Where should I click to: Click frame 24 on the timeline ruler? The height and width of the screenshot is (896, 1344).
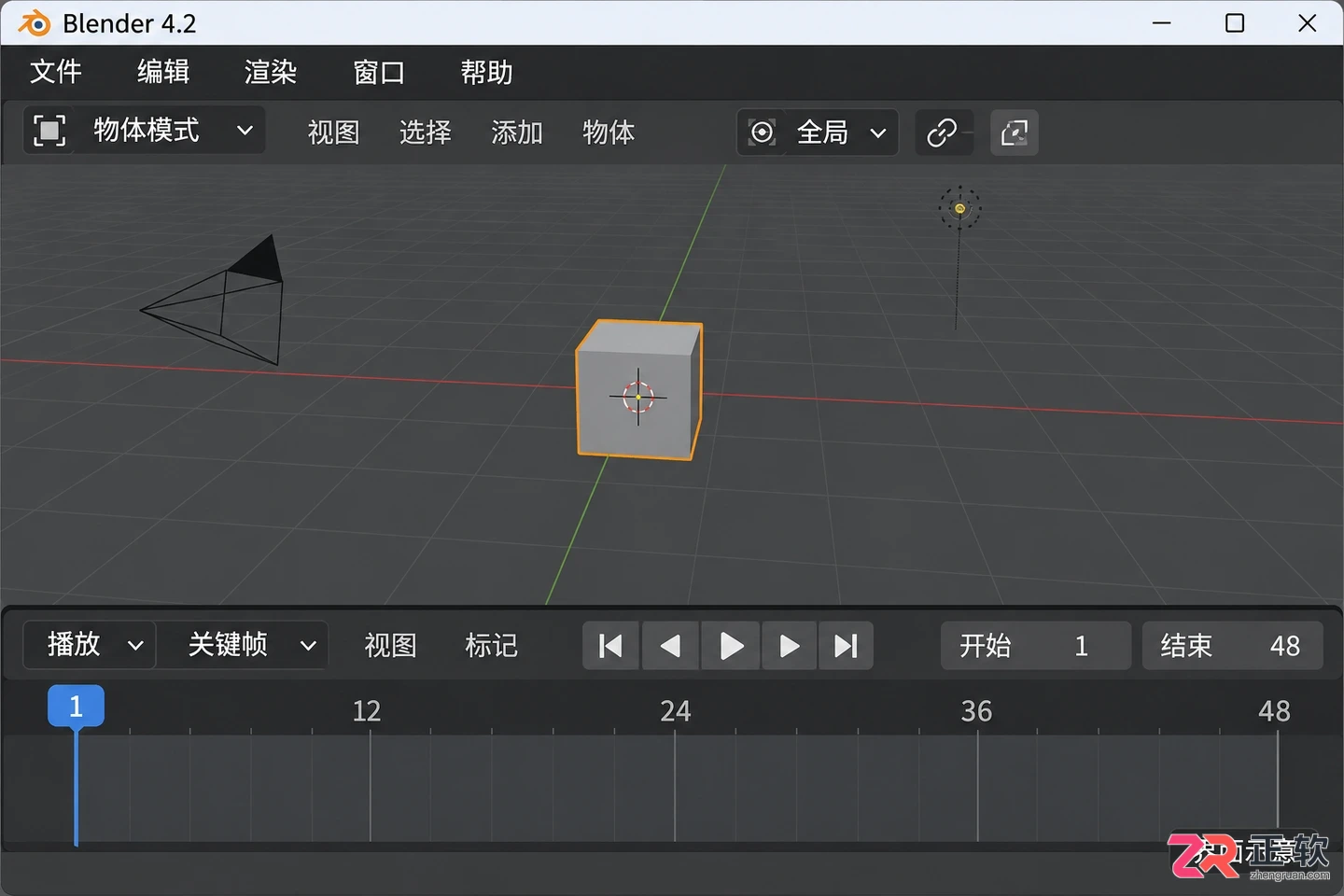click(x=676, y=711)
